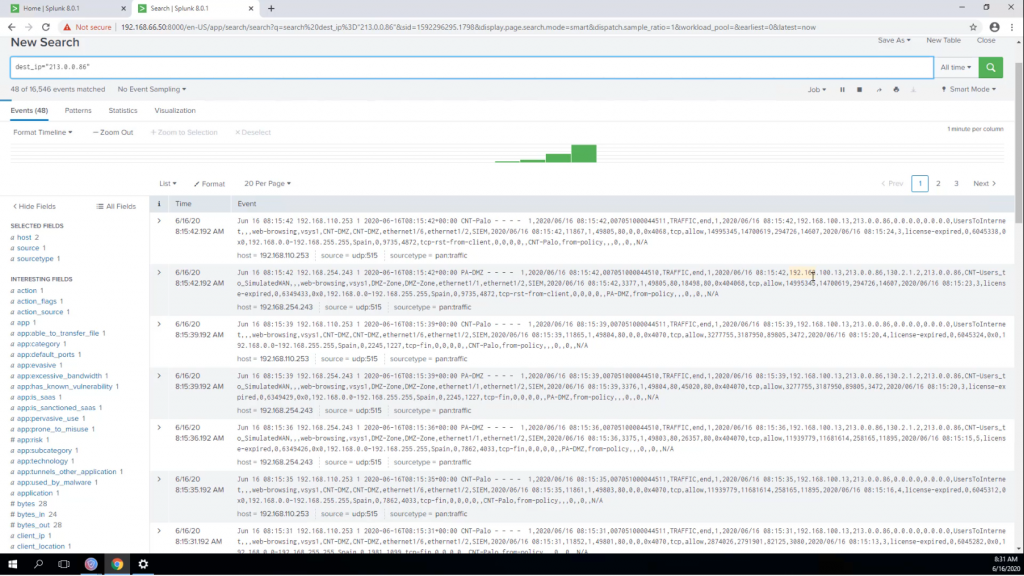This screenshot has height=576, width=1024.
Task: Open Chrome from the taskbar
Action: [117, 564]
